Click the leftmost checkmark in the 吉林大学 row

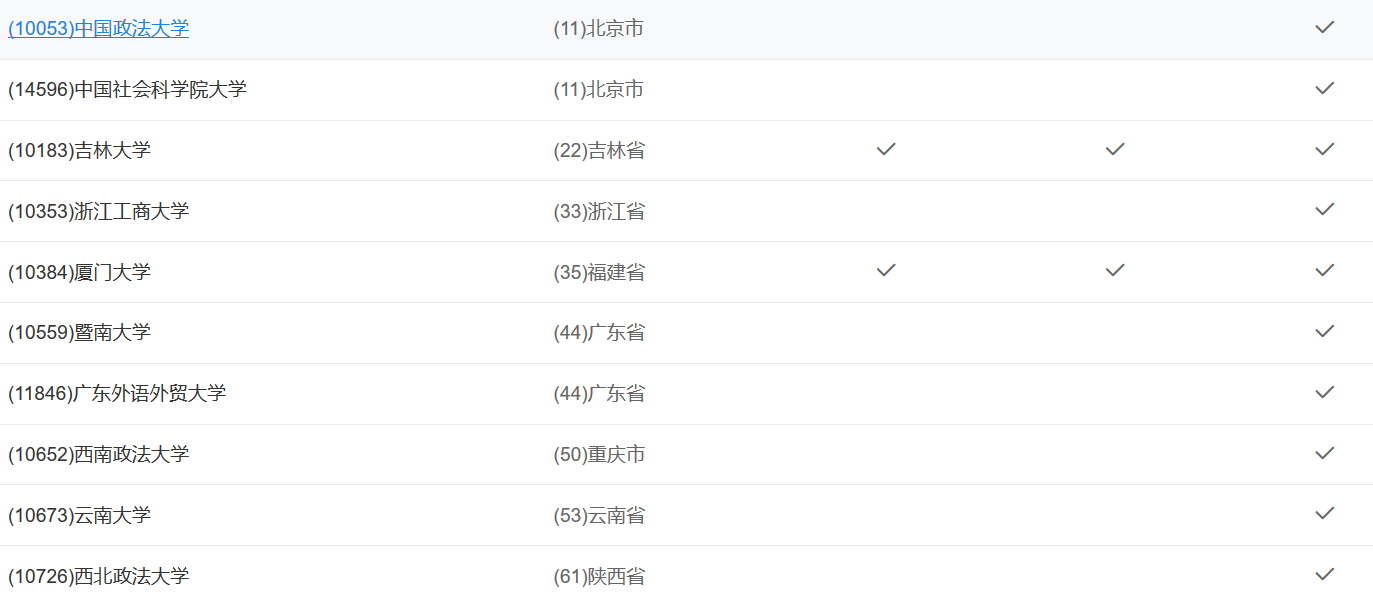pyautogui.click(x=885, y=150)
